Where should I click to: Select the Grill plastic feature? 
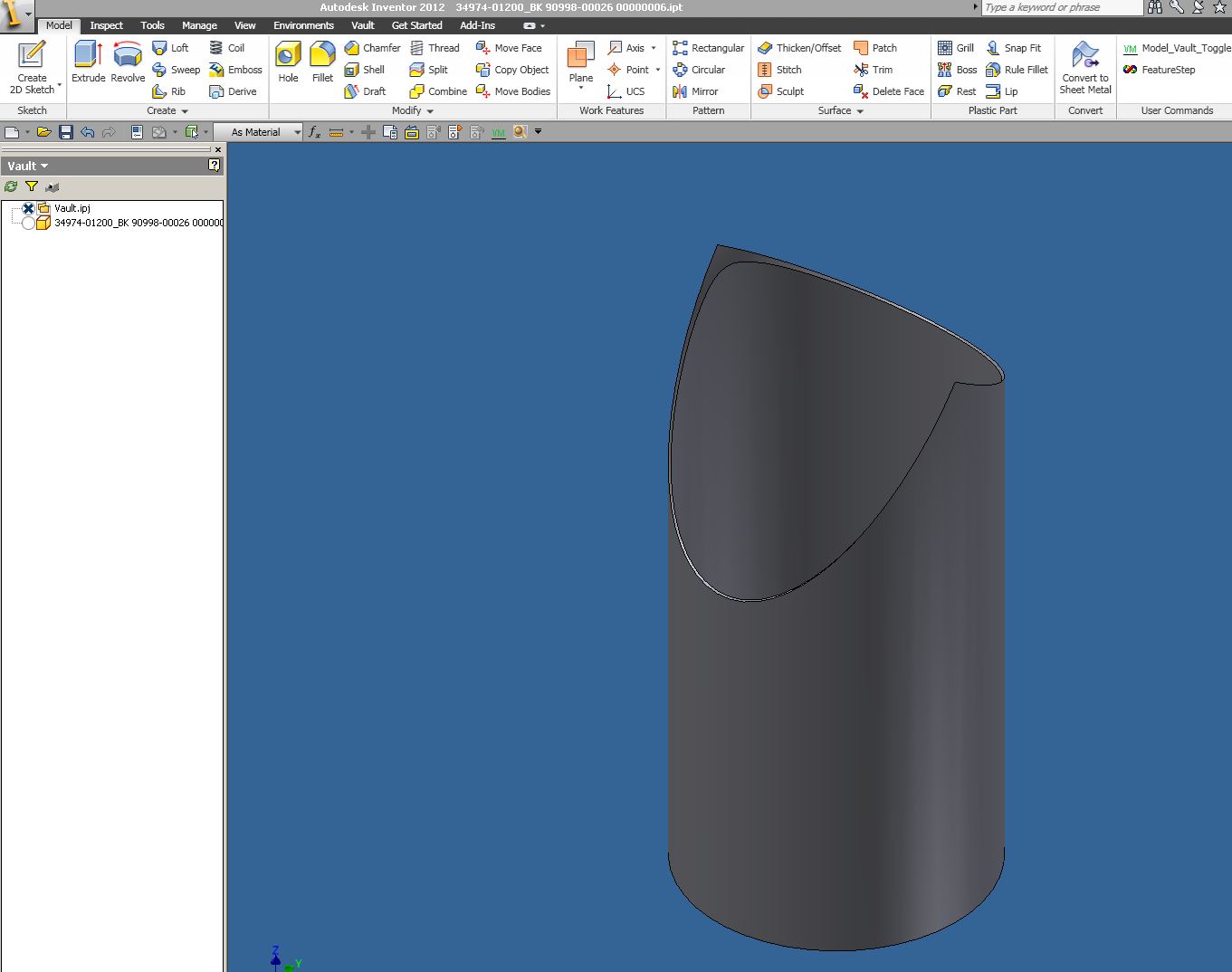pos(956,48)
